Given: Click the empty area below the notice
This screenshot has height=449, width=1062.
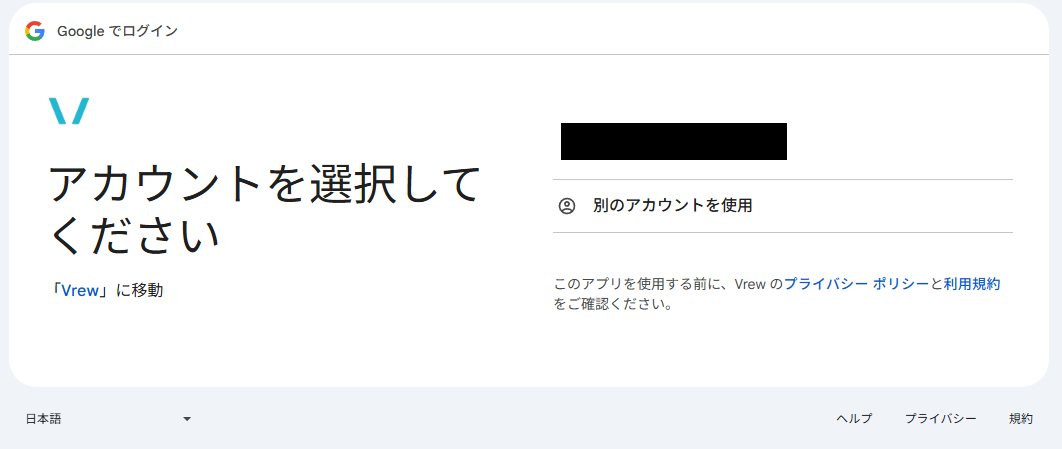Looking at the screenshot, I should pos(782,349).
